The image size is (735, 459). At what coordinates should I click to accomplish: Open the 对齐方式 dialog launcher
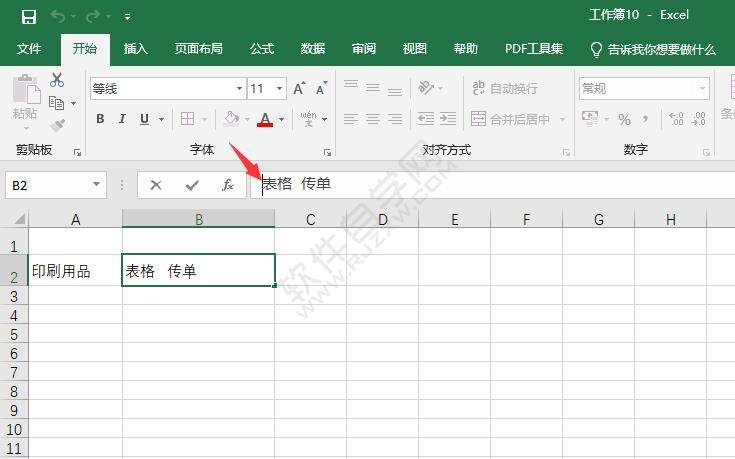(x=566, y=152)
